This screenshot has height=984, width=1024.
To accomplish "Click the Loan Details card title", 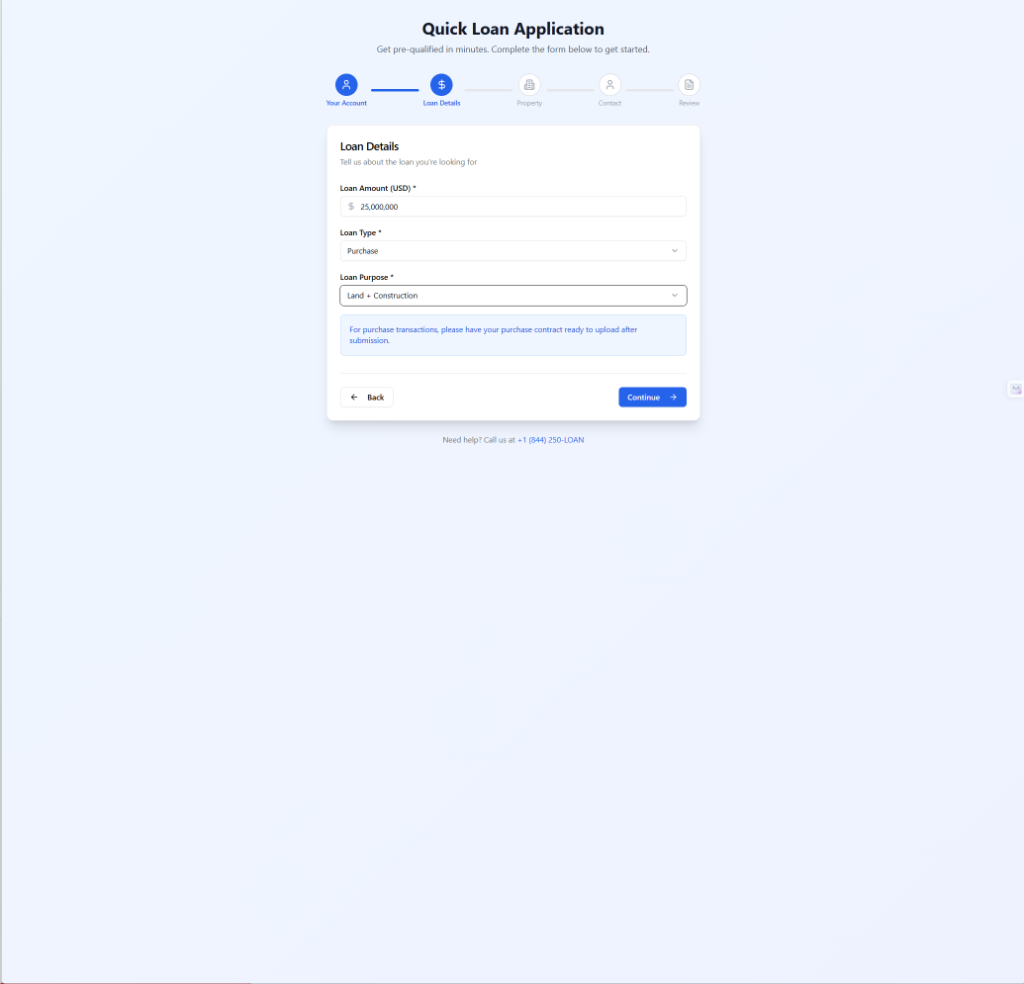I will coord(369,146).
